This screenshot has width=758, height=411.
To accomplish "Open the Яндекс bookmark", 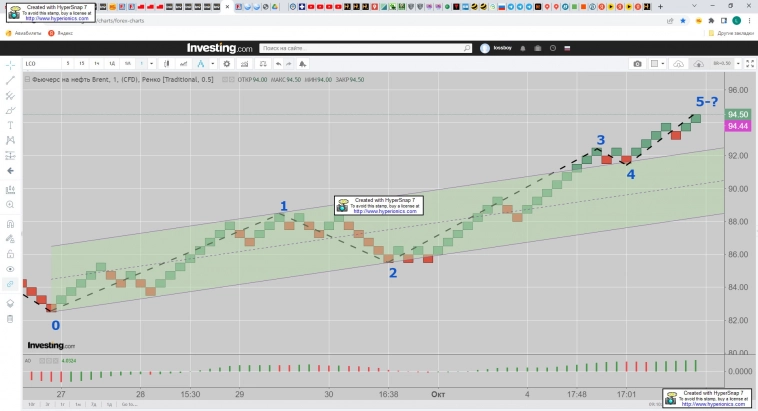I will click(x=60, y=33).
